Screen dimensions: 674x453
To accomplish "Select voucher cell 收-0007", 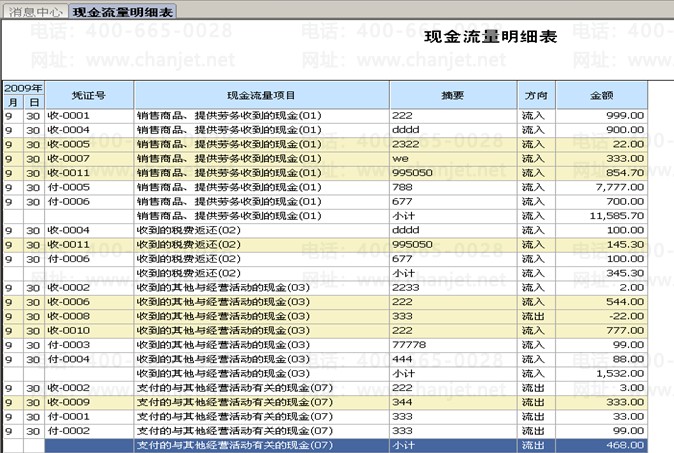I will point(89,159).
